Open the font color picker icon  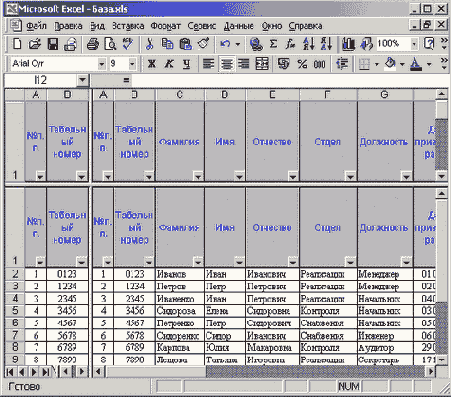[415, 63]
